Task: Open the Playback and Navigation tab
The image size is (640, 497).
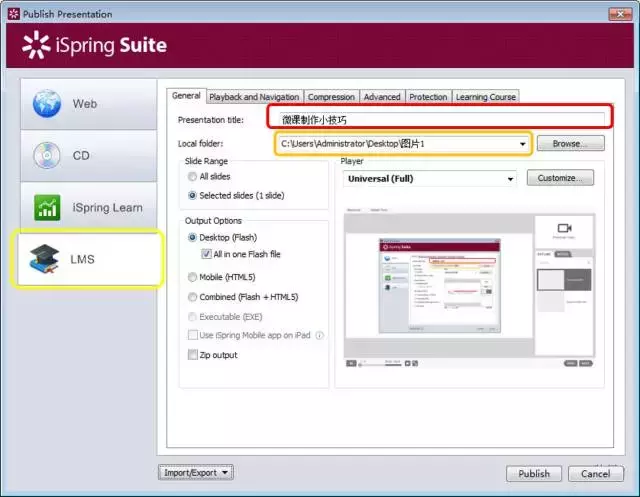Action: [x=254, y=97]
